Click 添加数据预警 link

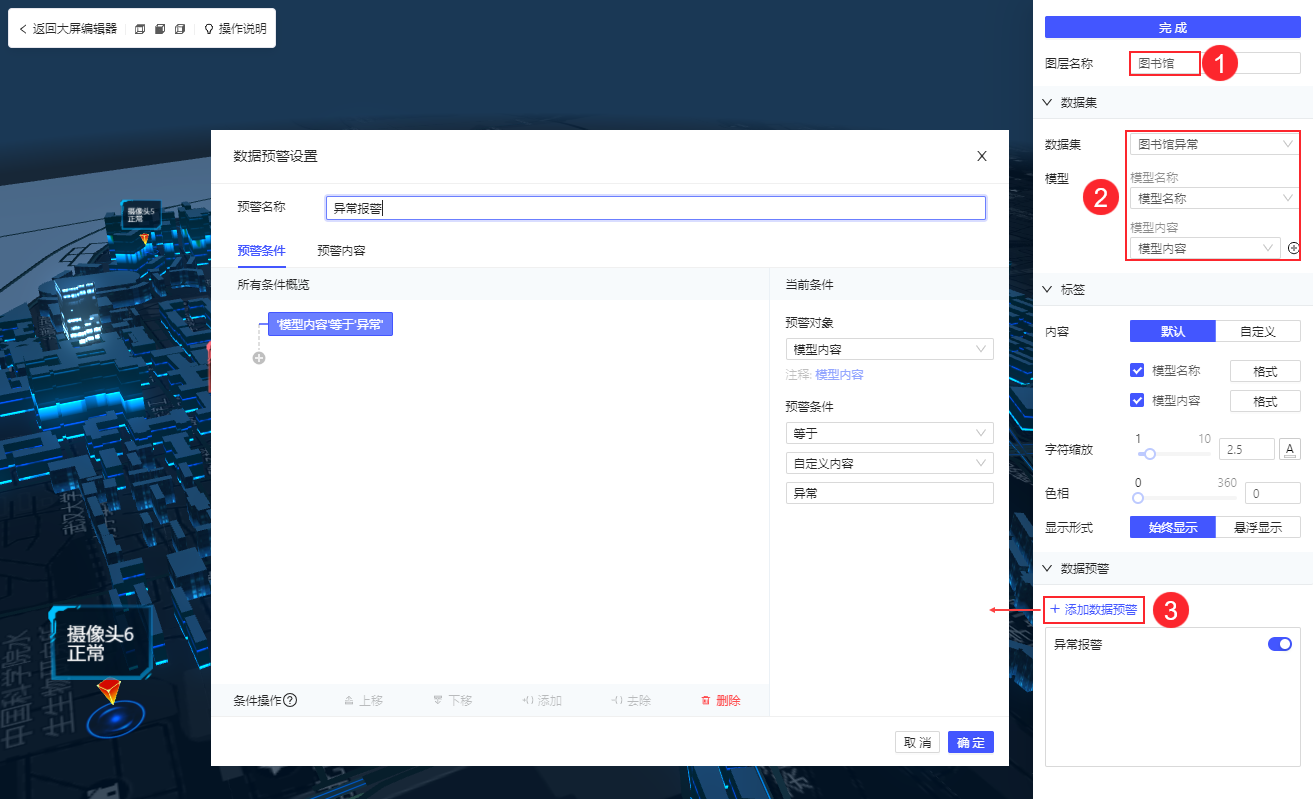click(1094, 609)
